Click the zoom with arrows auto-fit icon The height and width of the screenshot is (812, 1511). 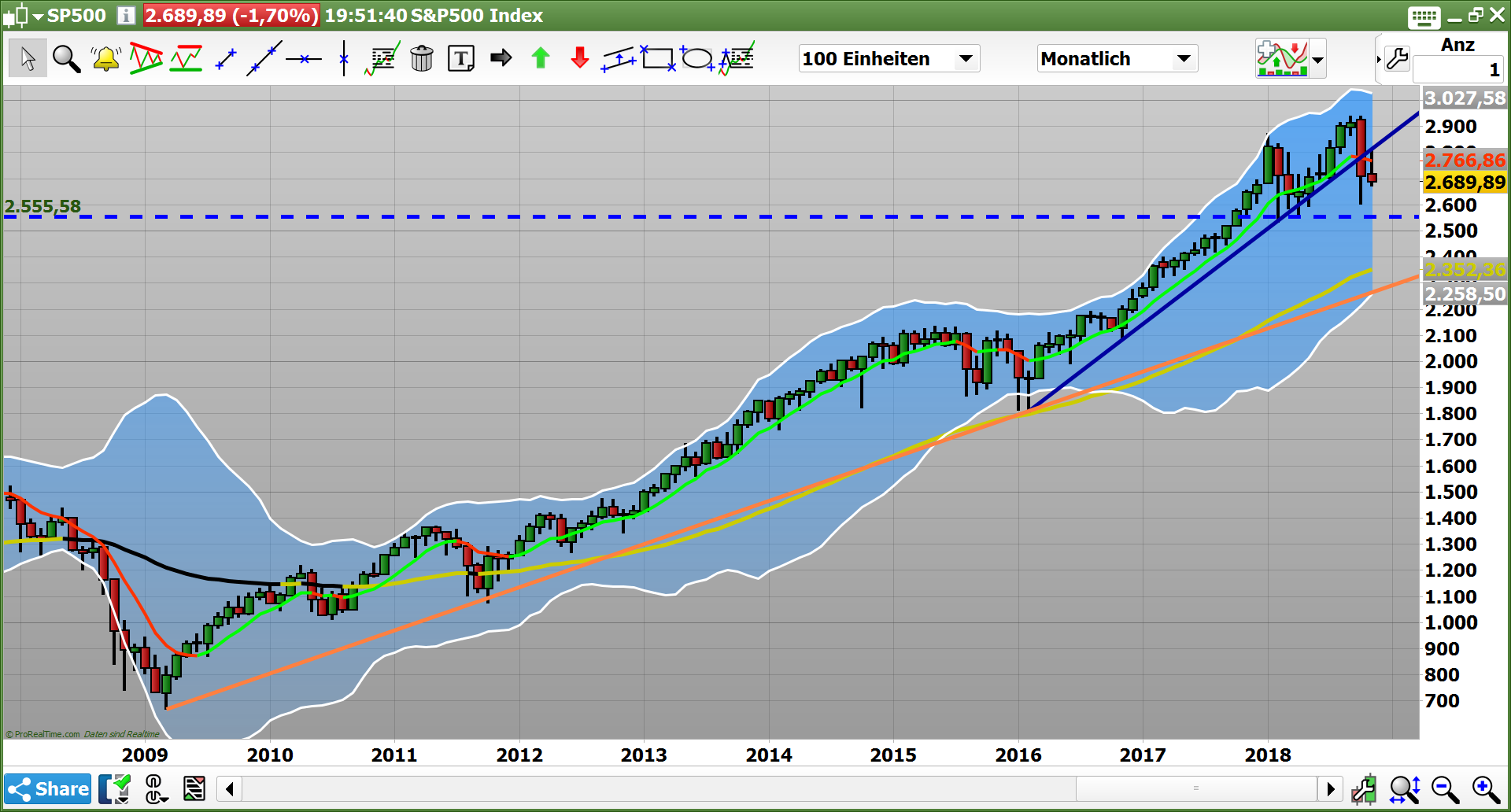coord(1405,789)
